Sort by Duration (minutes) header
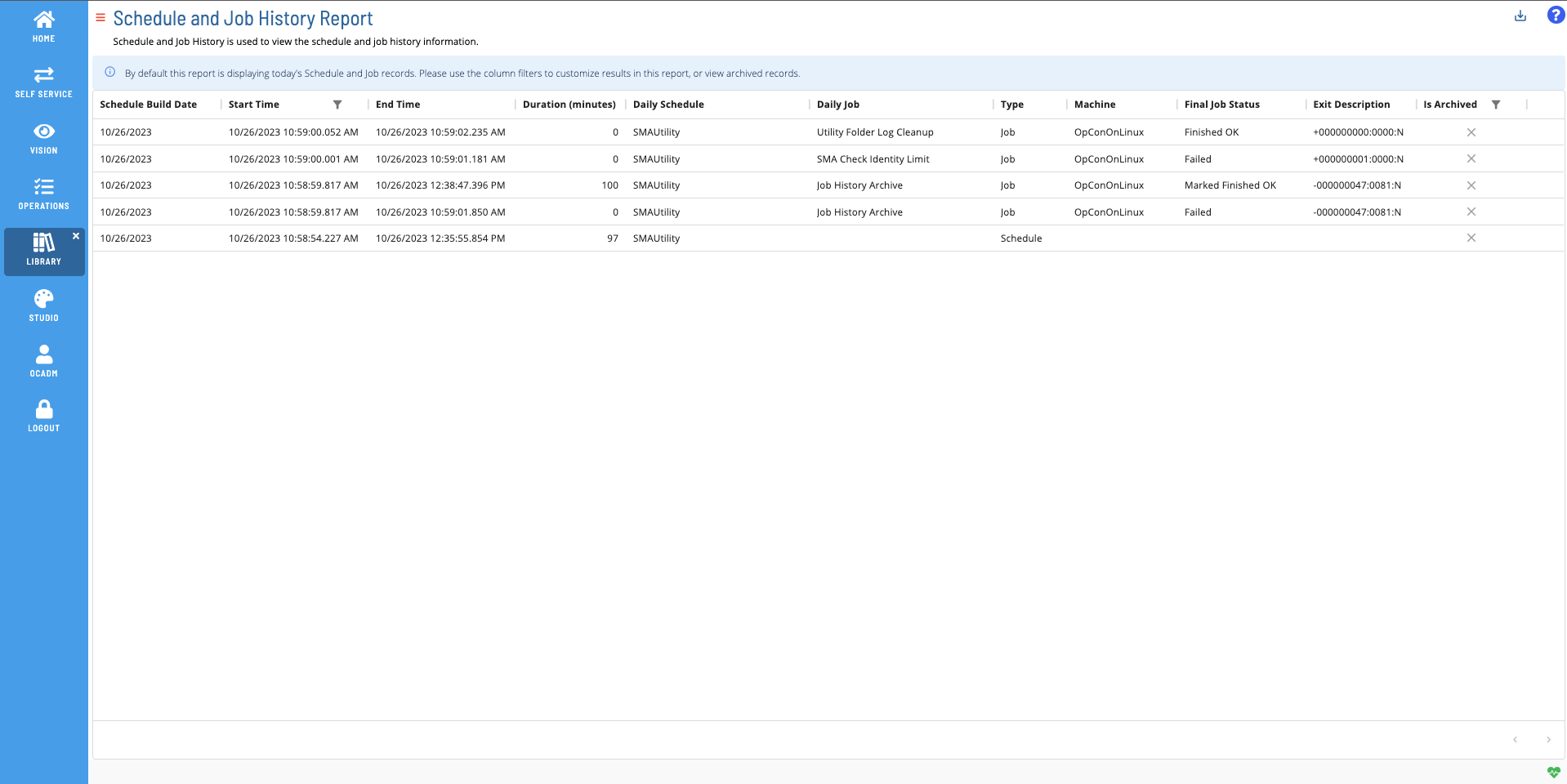Screen dimensions: 1567x784 [x=569, y=105]
